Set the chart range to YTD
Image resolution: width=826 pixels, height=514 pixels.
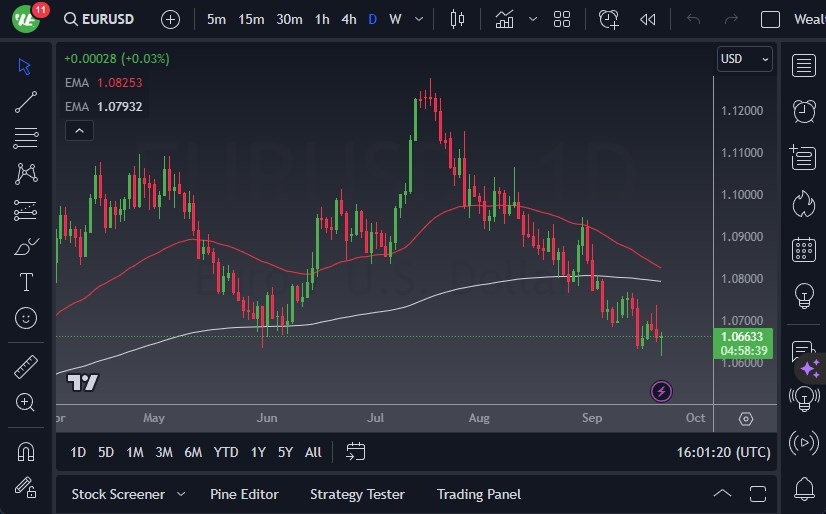(226, 452)
